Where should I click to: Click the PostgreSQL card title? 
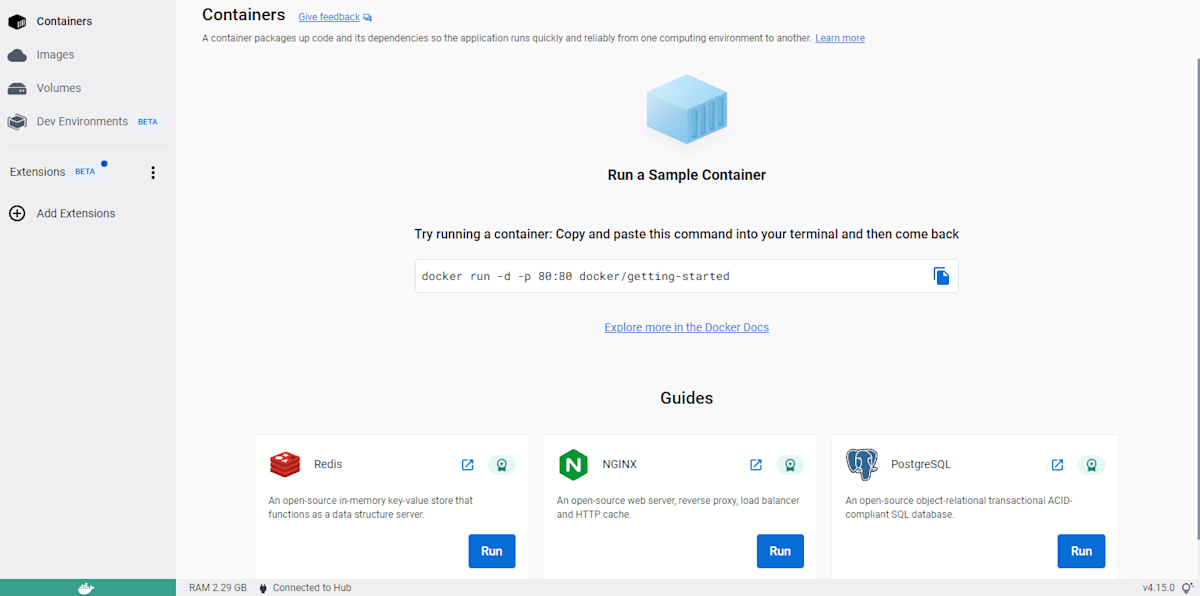[921, 465]
